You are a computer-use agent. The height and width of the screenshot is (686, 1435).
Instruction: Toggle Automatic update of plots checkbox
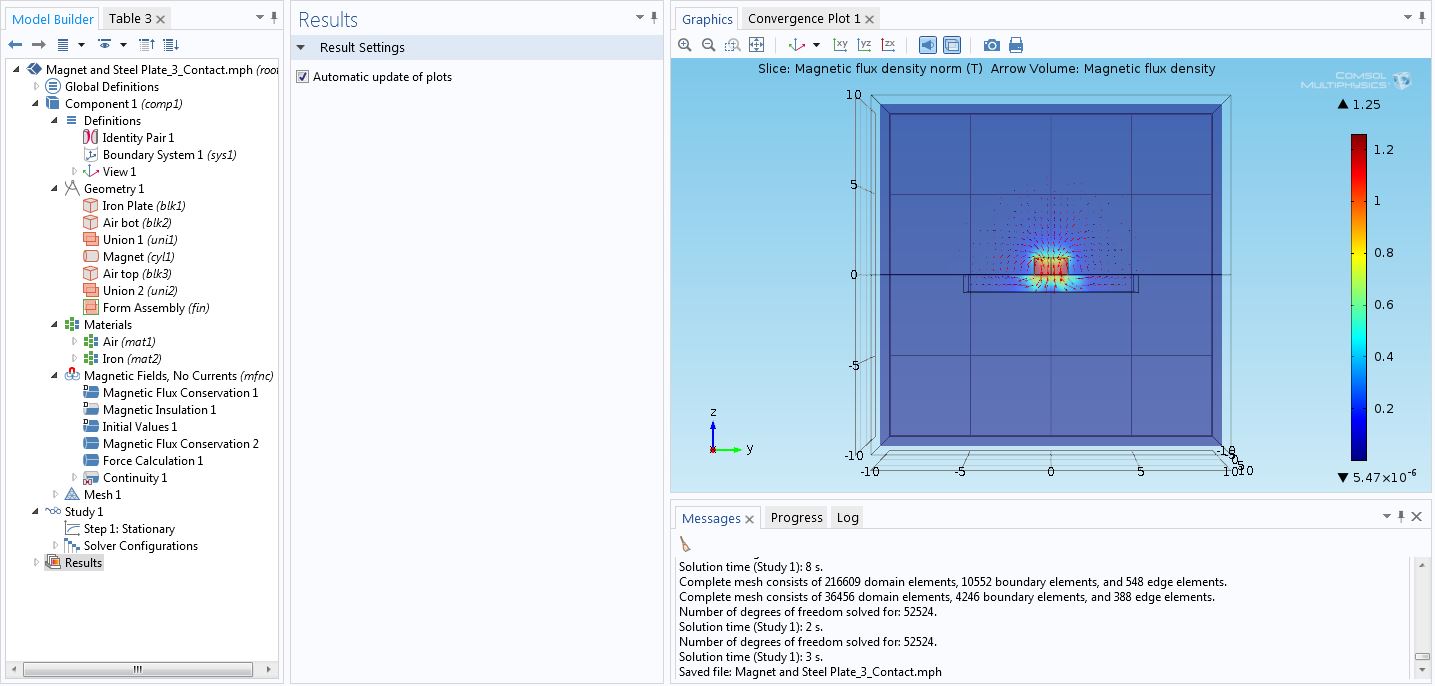tap(303, 77)
